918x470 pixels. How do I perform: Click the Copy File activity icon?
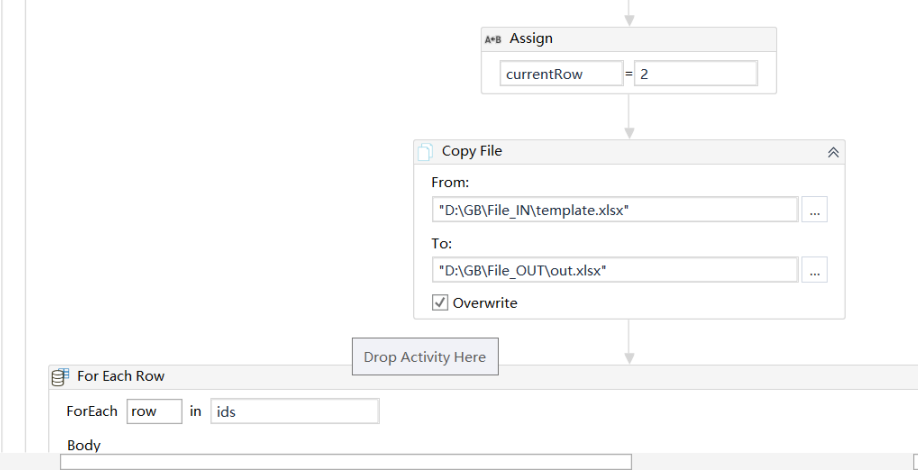pyautogui.click(x=425, y=152)
